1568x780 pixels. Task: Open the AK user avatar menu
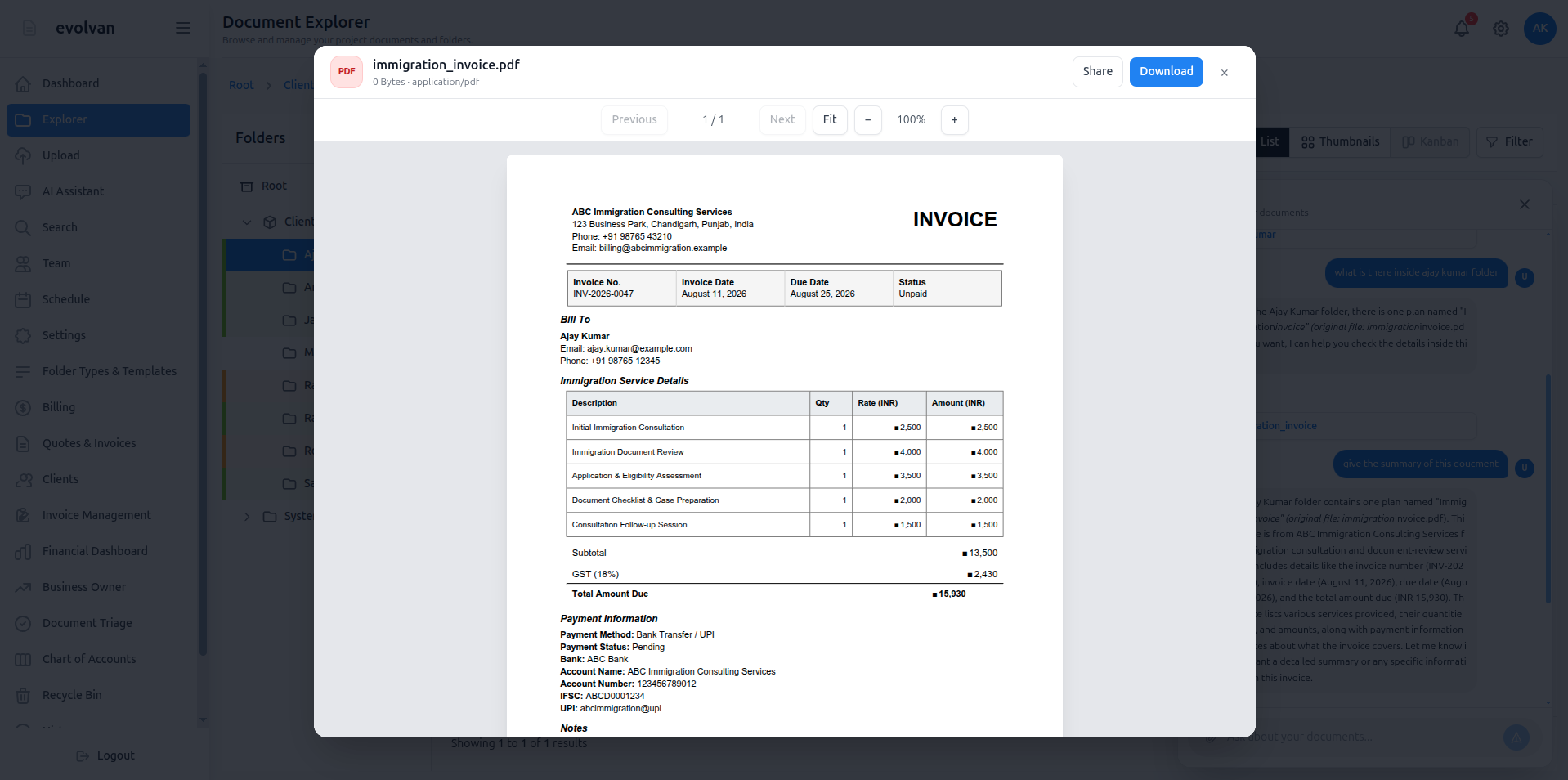(1540, 29)
